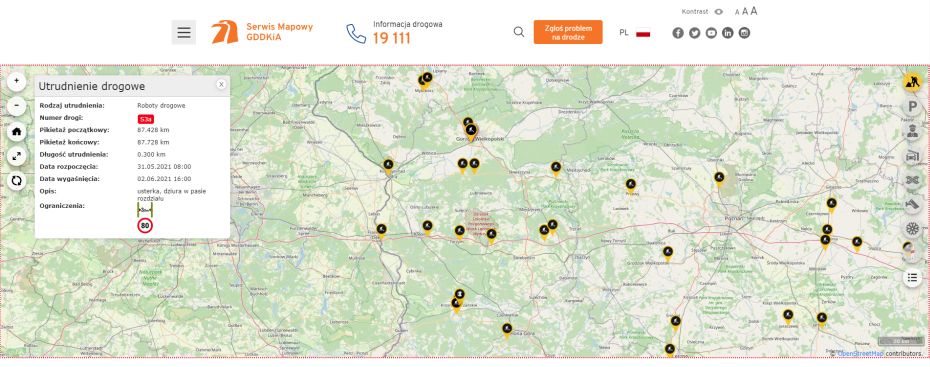Click the start date '31.05.2021 08:00'
Viewport: 930px width, 367px height.
(164, 167)
